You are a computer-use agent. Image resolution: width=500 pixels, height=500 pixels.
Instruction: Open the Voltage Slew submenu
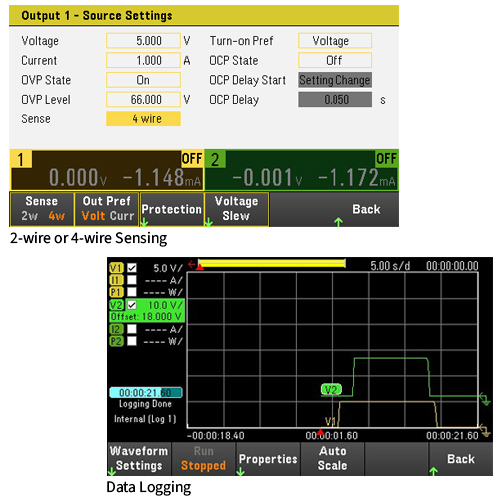click(x=236, y=209)
